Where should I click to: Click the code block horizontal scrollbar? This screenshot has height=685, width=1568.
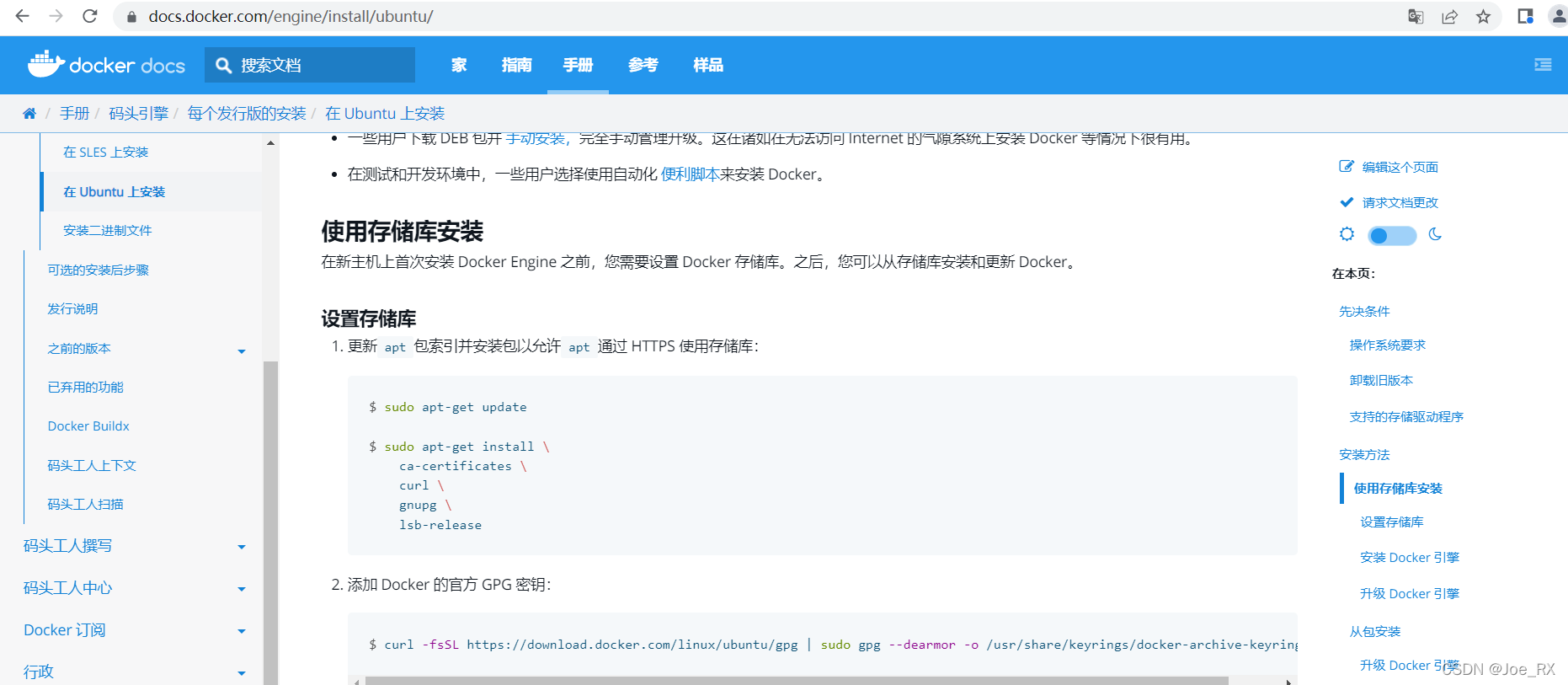click(797, 681)
